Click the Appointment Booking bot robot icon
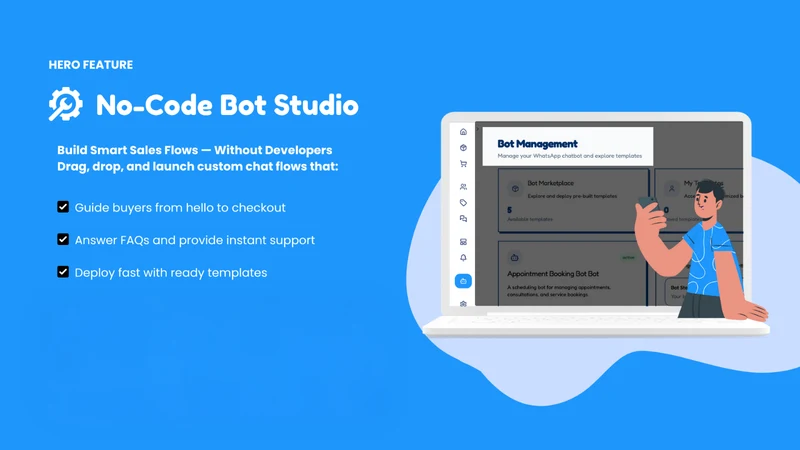 514,258
